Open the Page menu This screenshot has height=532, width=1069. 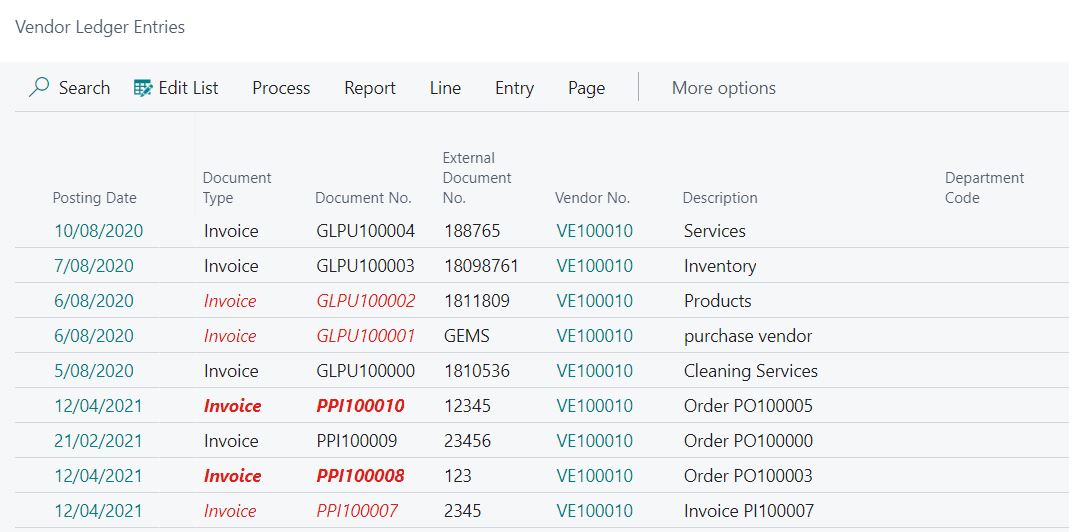586,88
